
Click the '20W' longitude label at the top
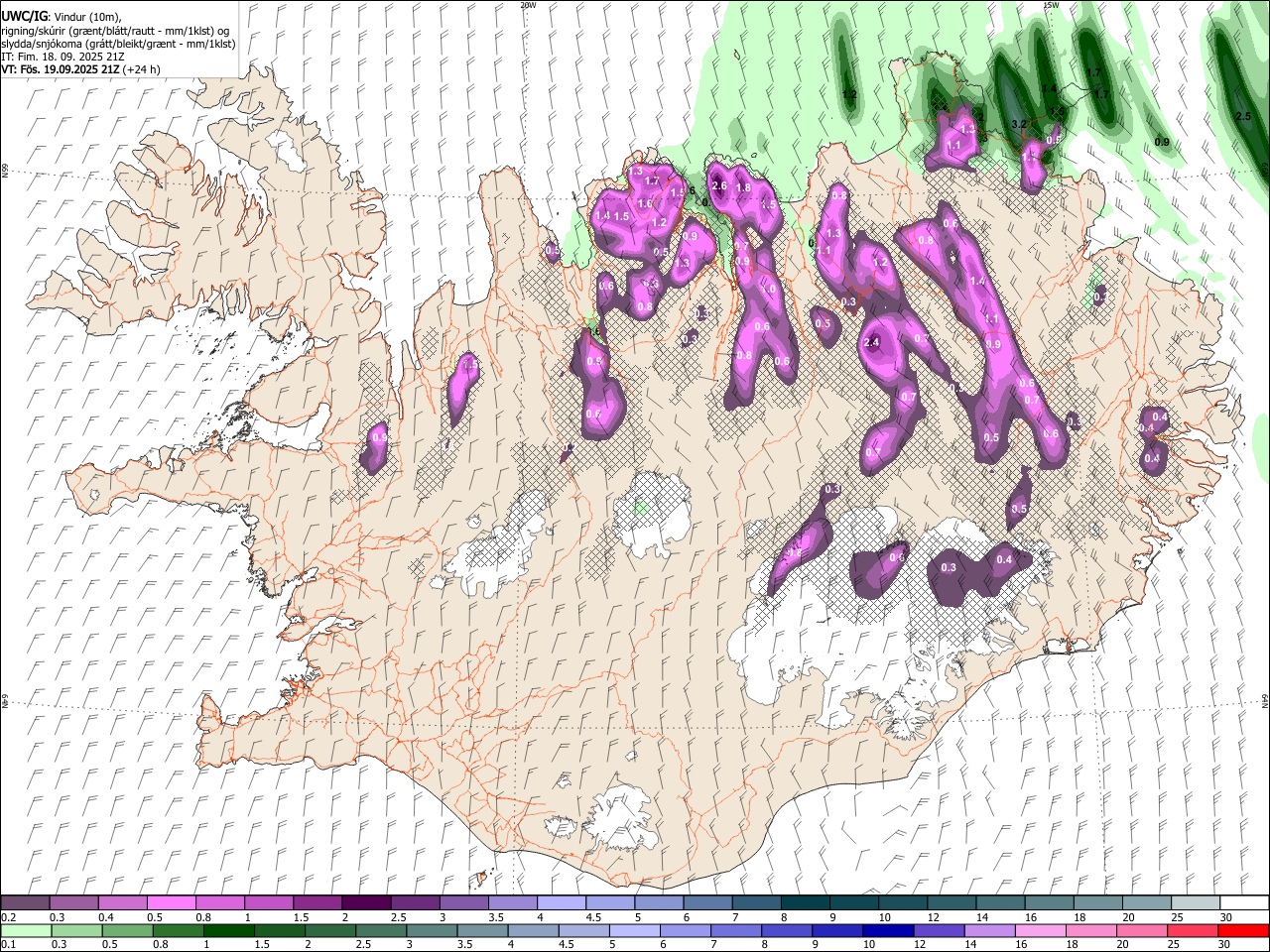click(x=528, y=5)
